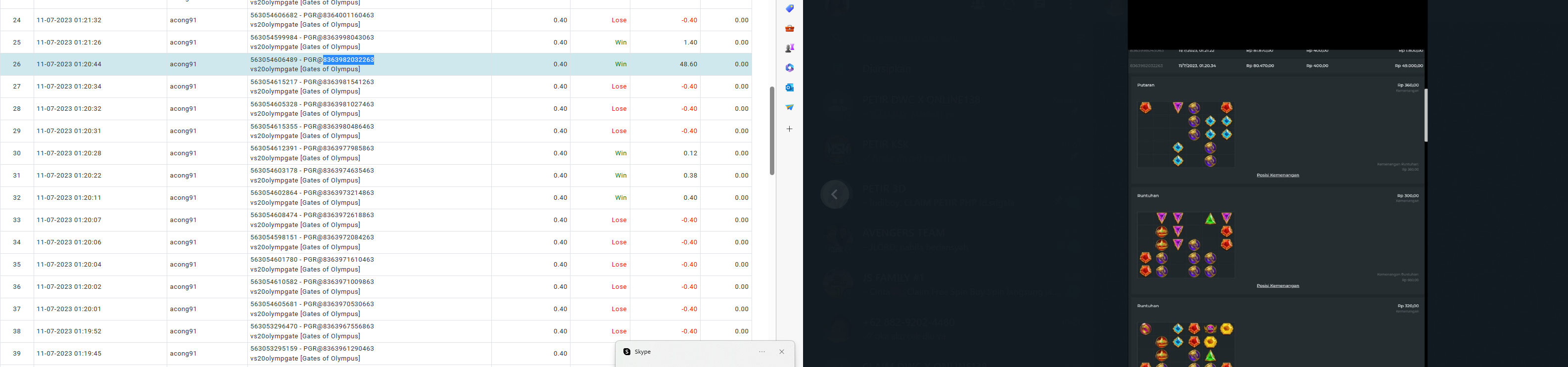The image size is (1568, 367).
Task: Click the game history panel scrollbar
Action: point(1425,116)
